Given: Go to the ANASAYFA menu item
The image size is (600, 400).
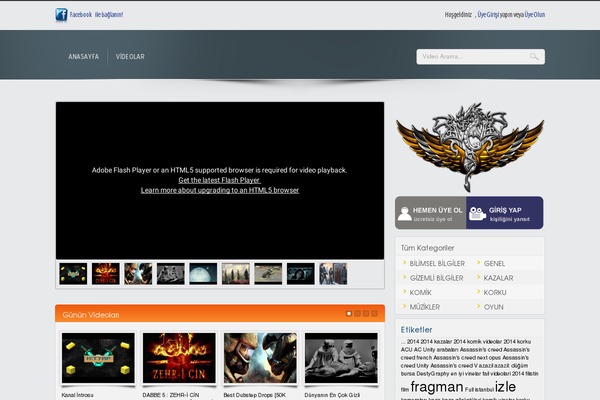Looking at the screenshot, I should (x=83, y=57).
